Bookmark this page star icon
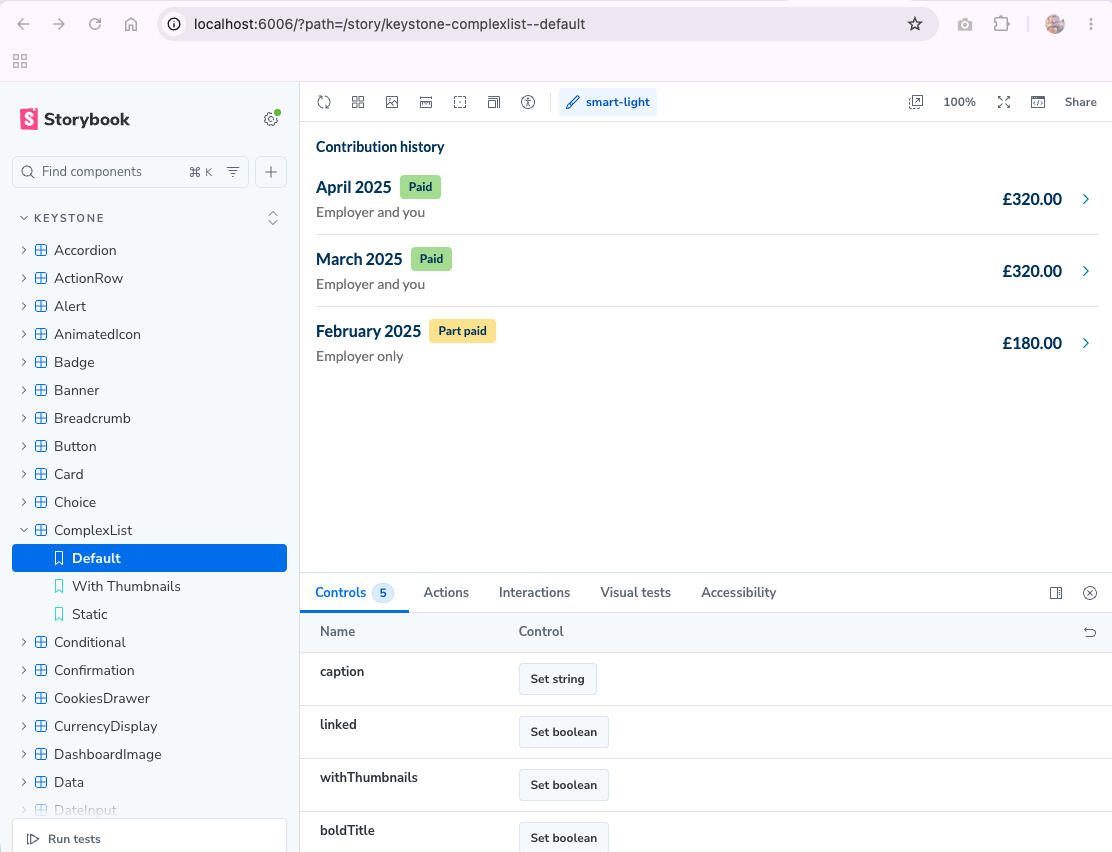This screenshot has width=1112, height=852. pos(915,24)
